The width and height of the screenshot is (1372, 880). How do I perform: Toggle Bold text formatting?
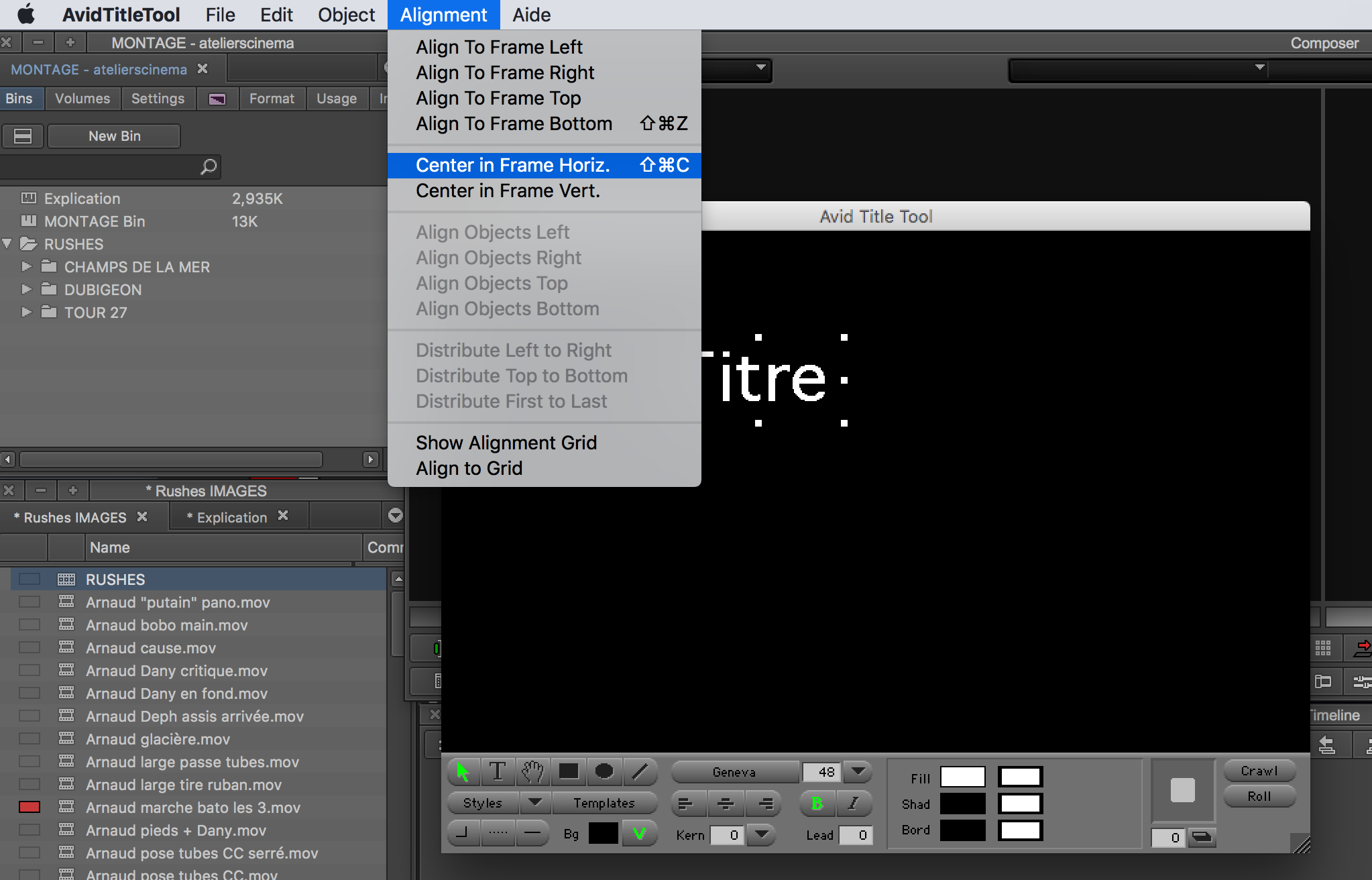[x=817, y=803]
